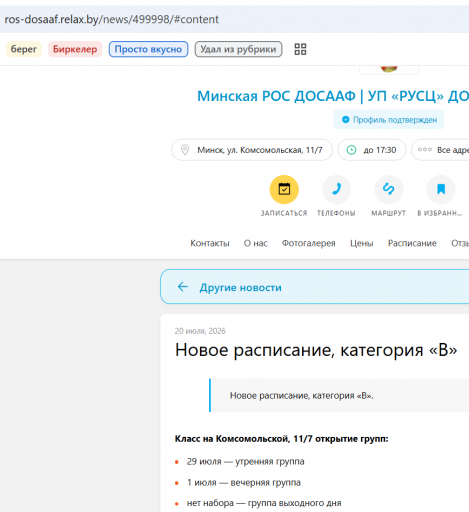
Task: Click the green clock icon
Action: coord(351,150)
